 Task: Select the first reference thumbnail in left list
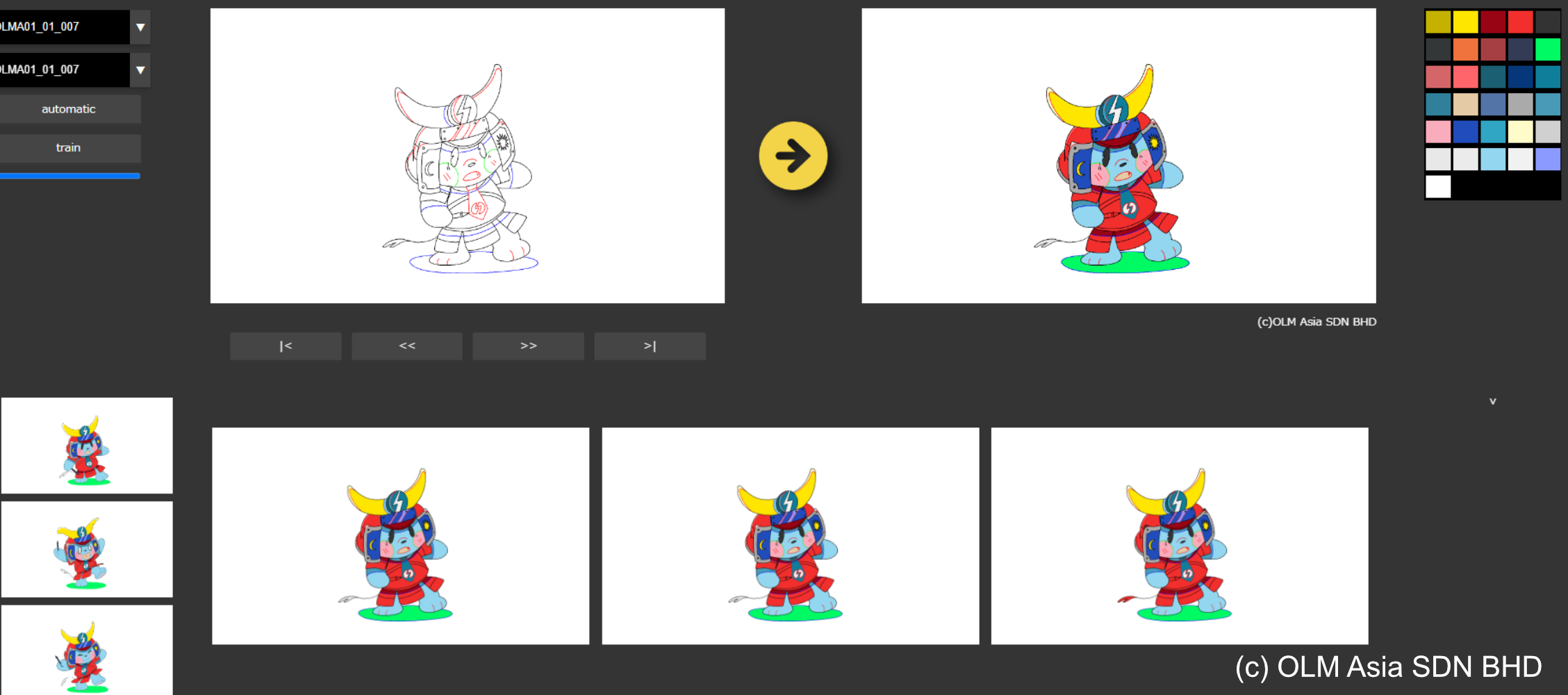tap(87, 445)
